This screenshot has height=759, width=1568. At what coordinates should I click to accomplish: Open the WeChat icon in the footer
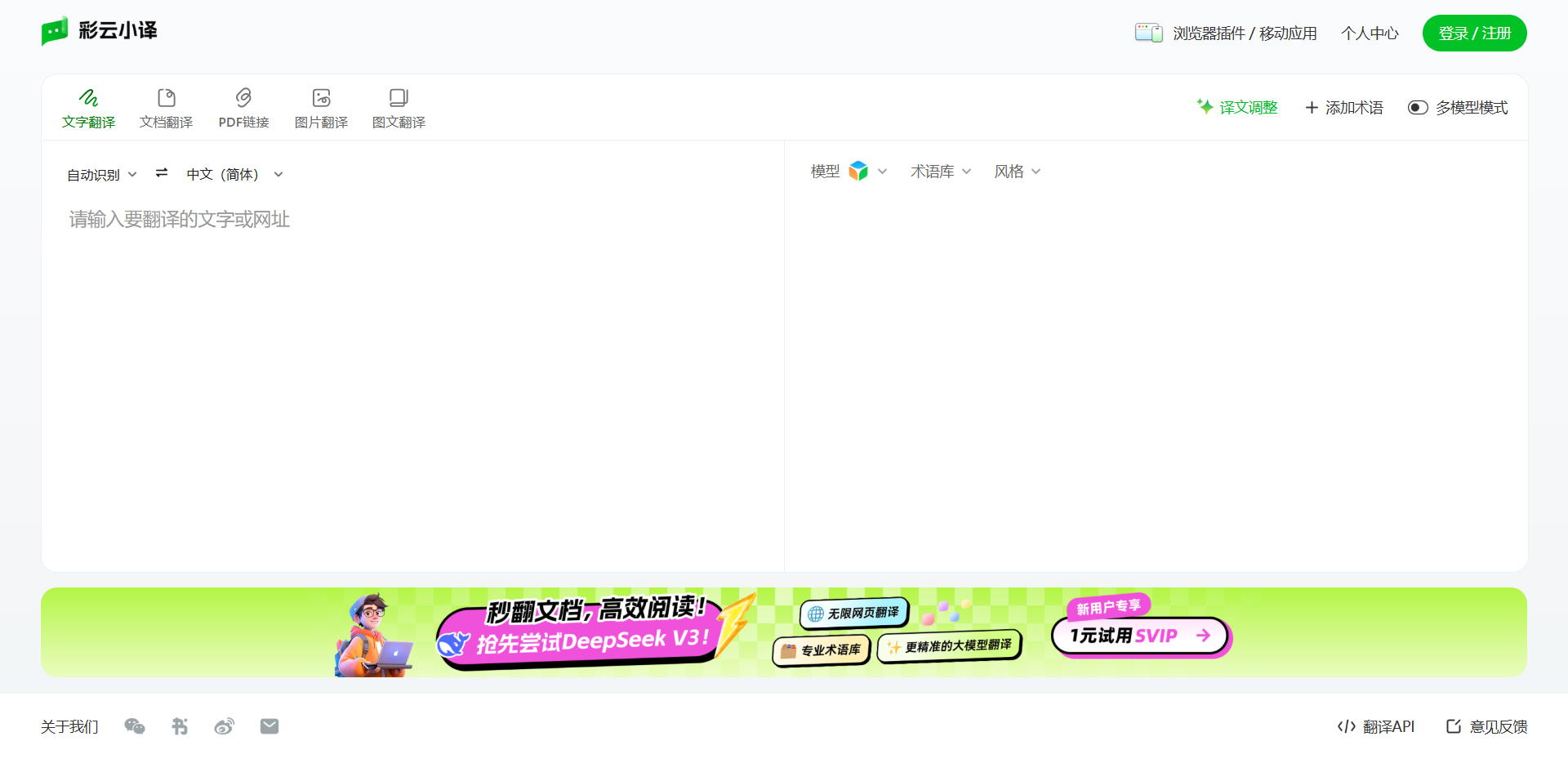[x=135, y=726]
